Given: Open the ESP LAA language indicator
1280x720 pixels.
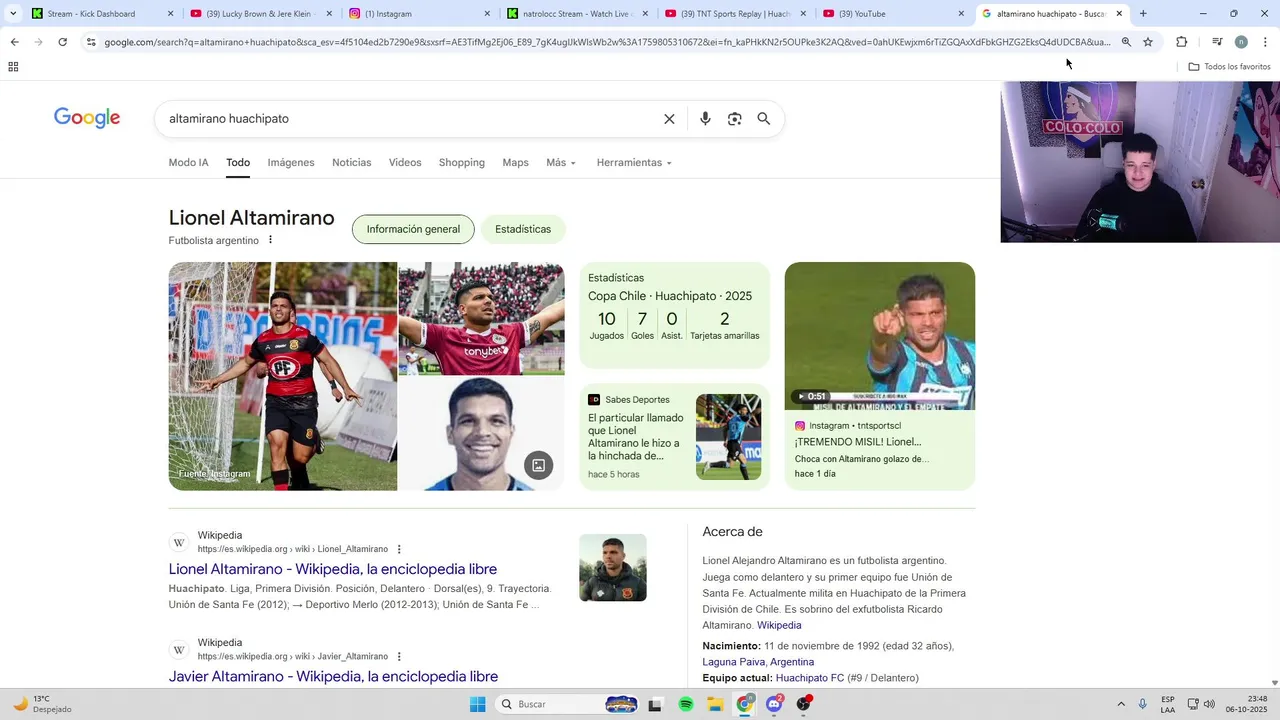Looking at the screenshot, I should click(x=1168, y=704).
